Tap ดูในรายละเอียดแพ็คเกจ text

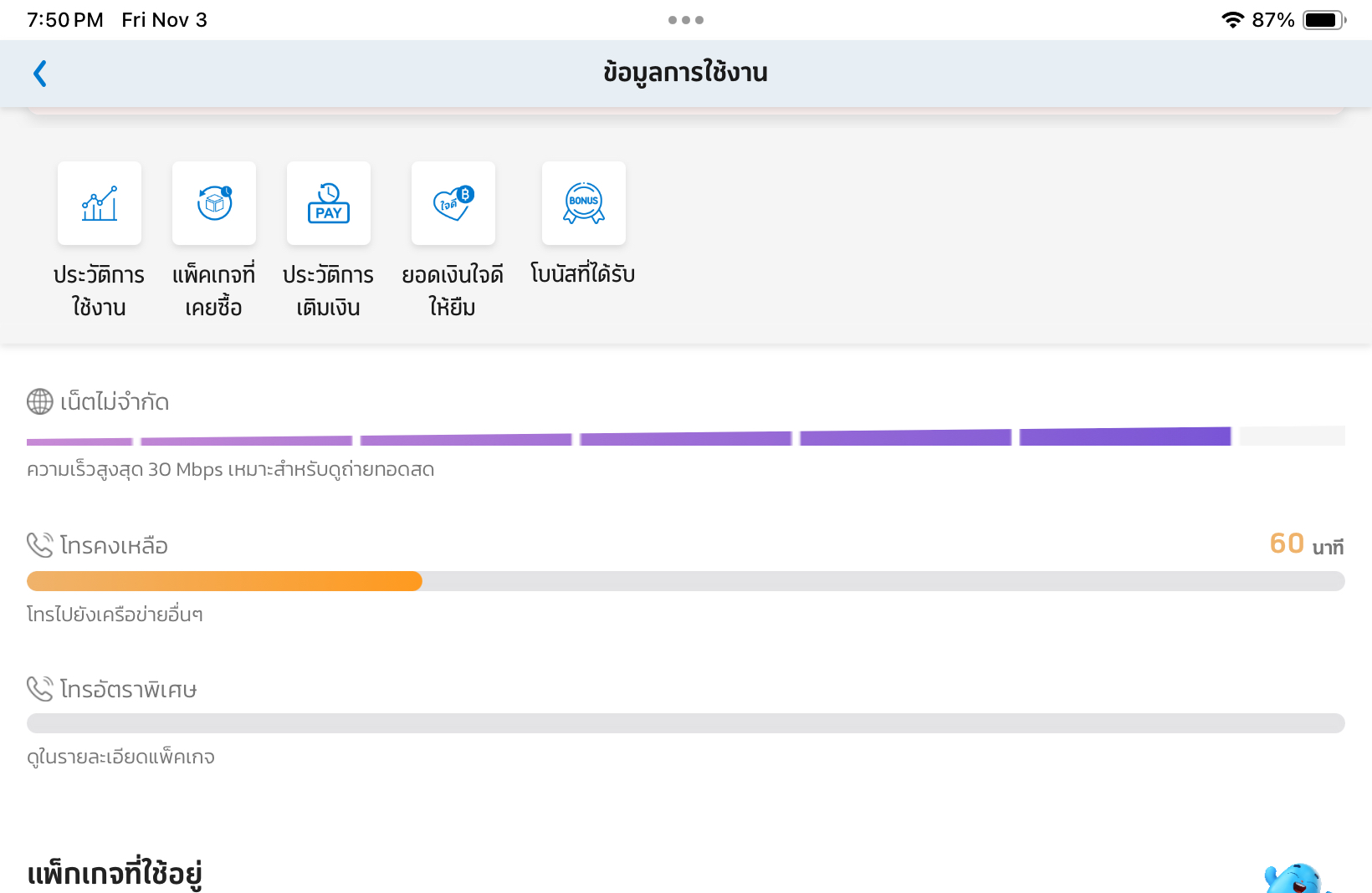click(x=120, y=758)
